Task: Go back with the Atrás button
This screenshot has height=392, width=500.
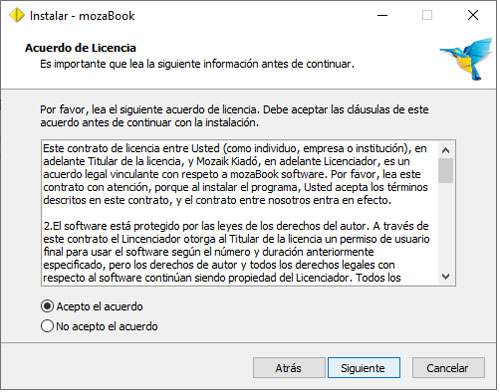Action: coord(289,368)
